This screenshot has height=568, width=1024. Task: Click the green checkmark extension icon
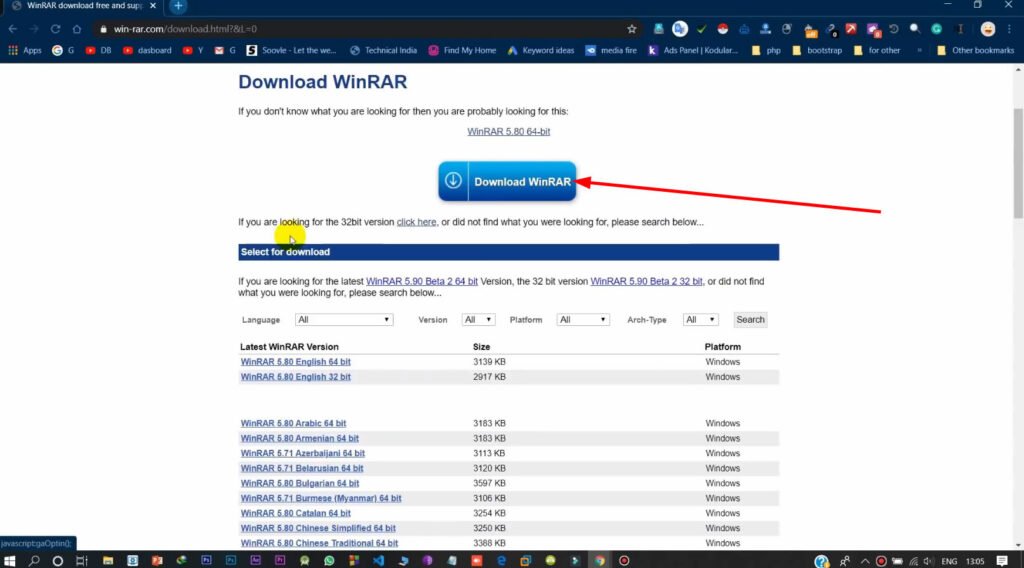tap(701, 29)
